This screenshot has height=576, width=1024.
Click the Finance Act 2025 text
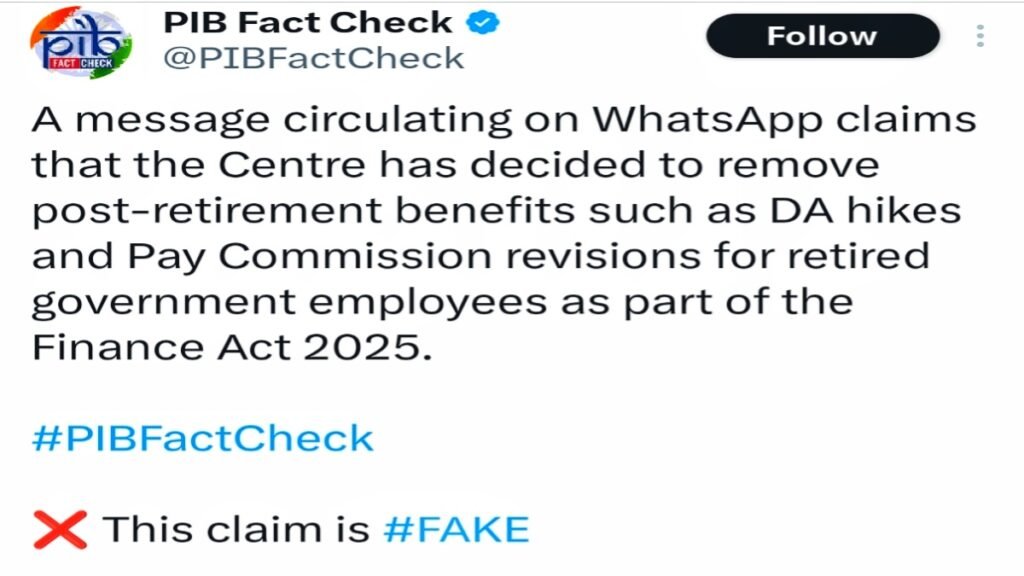coord(231,347)
